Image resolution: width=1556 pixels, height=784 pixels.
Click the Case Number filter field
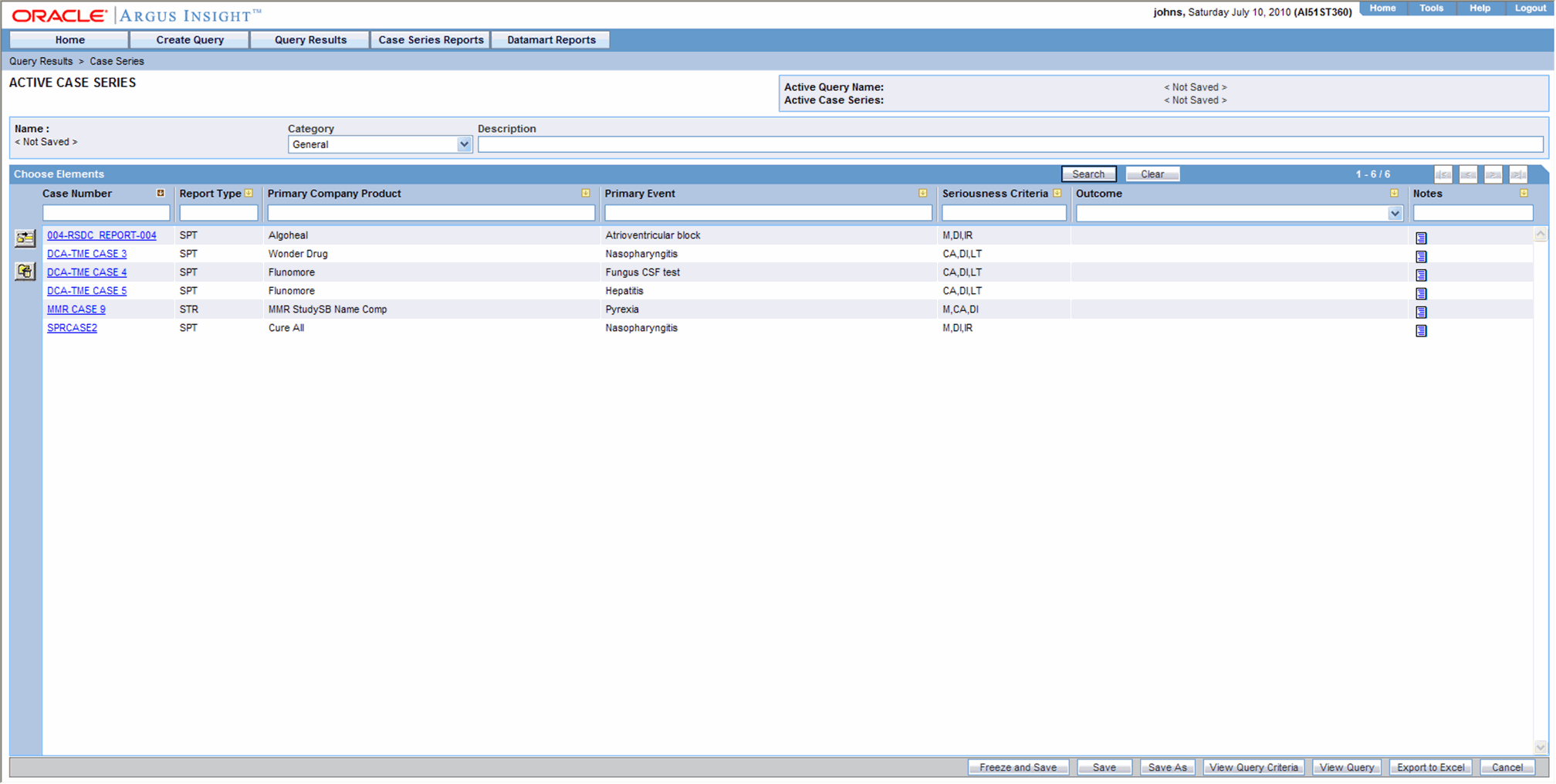[x=107, y=213]
